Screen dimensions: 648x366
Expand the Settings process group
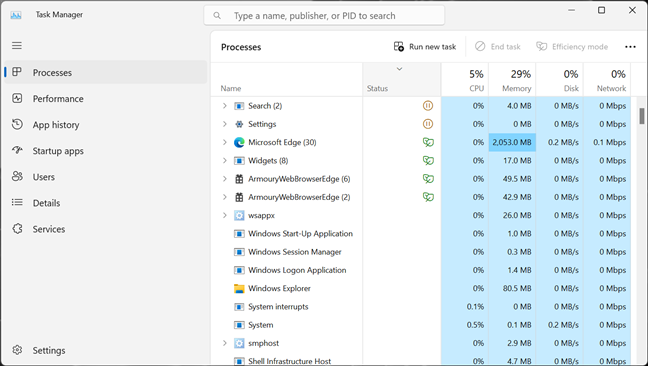point(224,124)
